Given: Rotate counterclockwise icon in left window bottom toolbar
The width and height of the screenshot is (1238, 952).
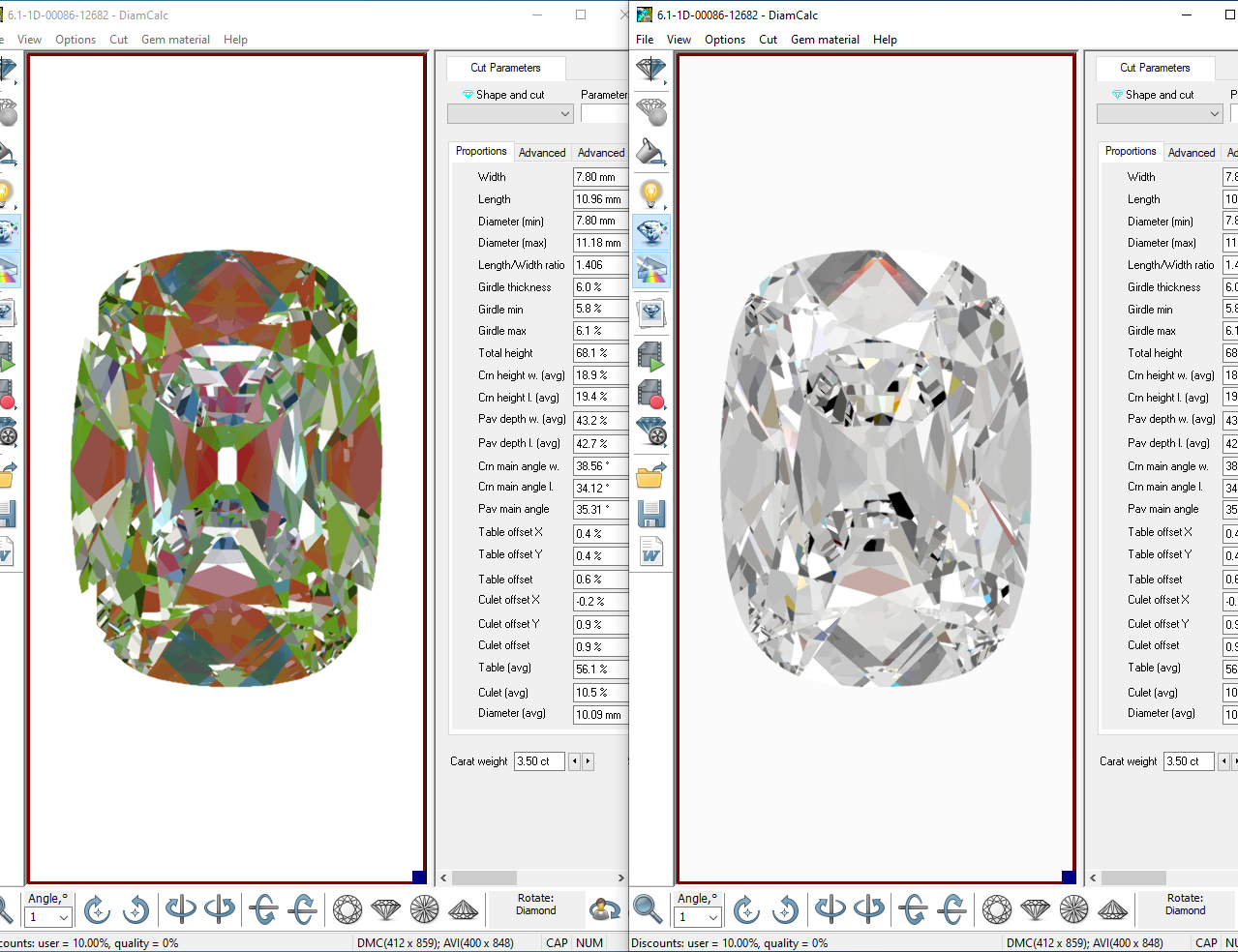Looking at the screenshot, I should pos(136,909).
